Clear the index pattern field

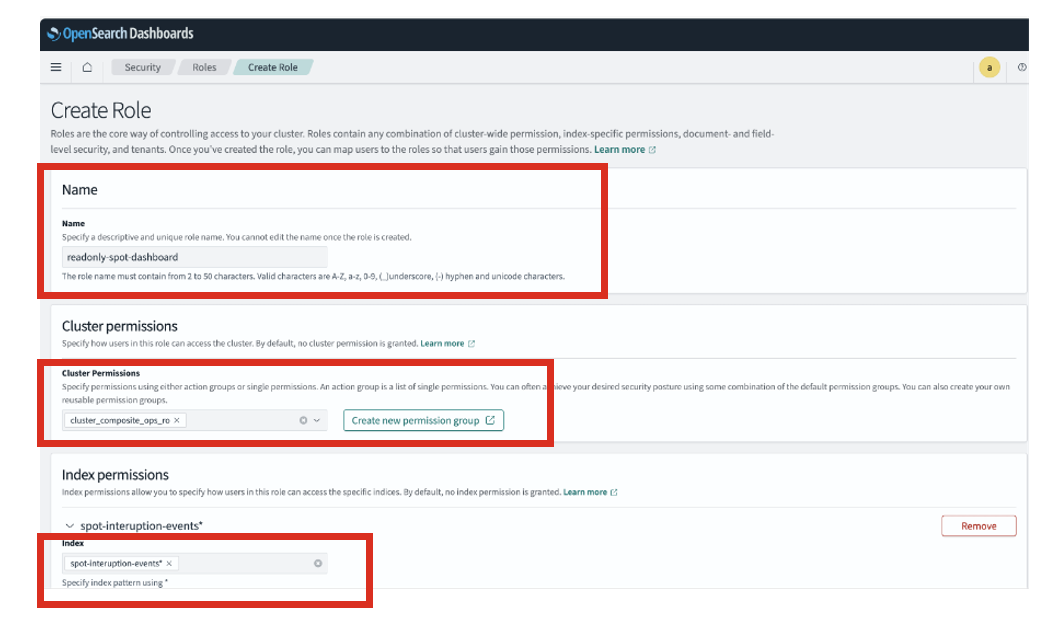tap(318, 564)
